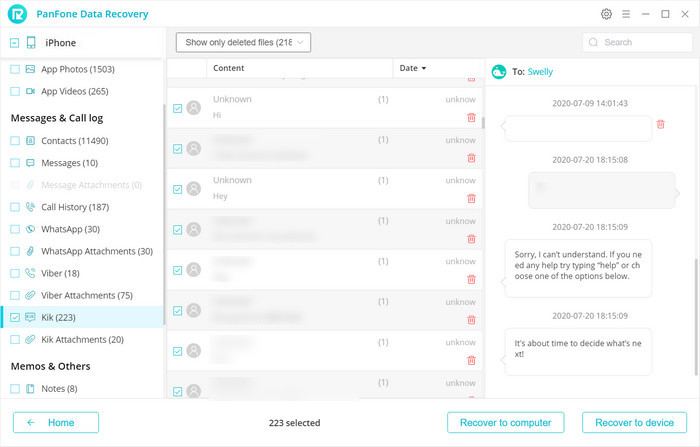Click Recover to device button

(634, 422)
